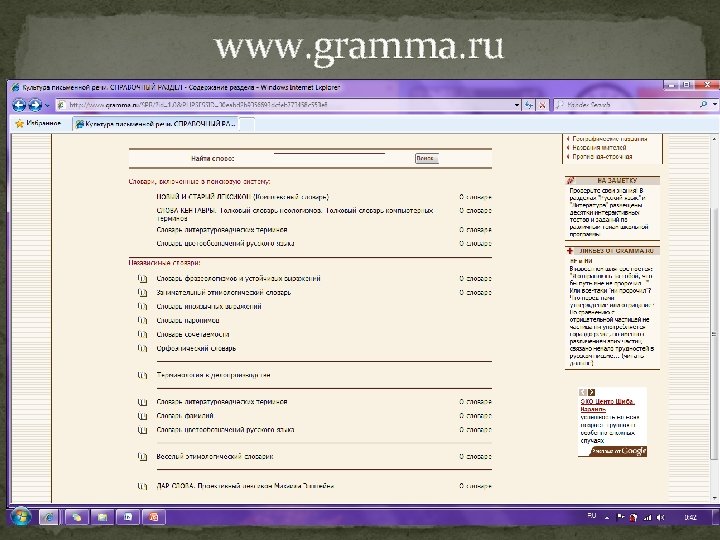Open the red ad headline link
This screenshot has height=540, width=720.
[608, 405]
